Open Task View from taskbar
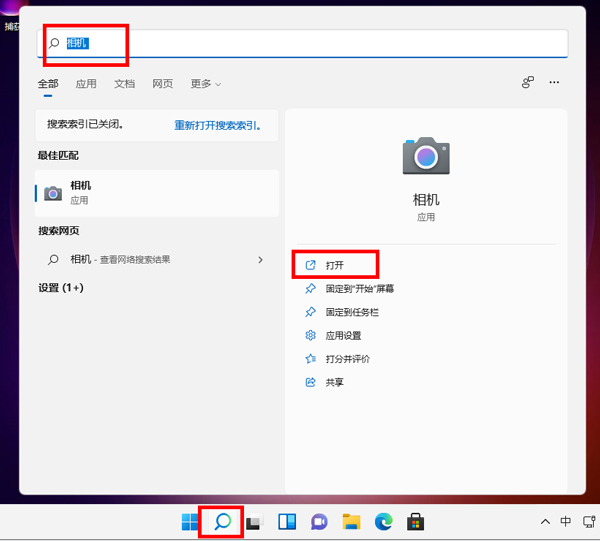 (254, 522)
